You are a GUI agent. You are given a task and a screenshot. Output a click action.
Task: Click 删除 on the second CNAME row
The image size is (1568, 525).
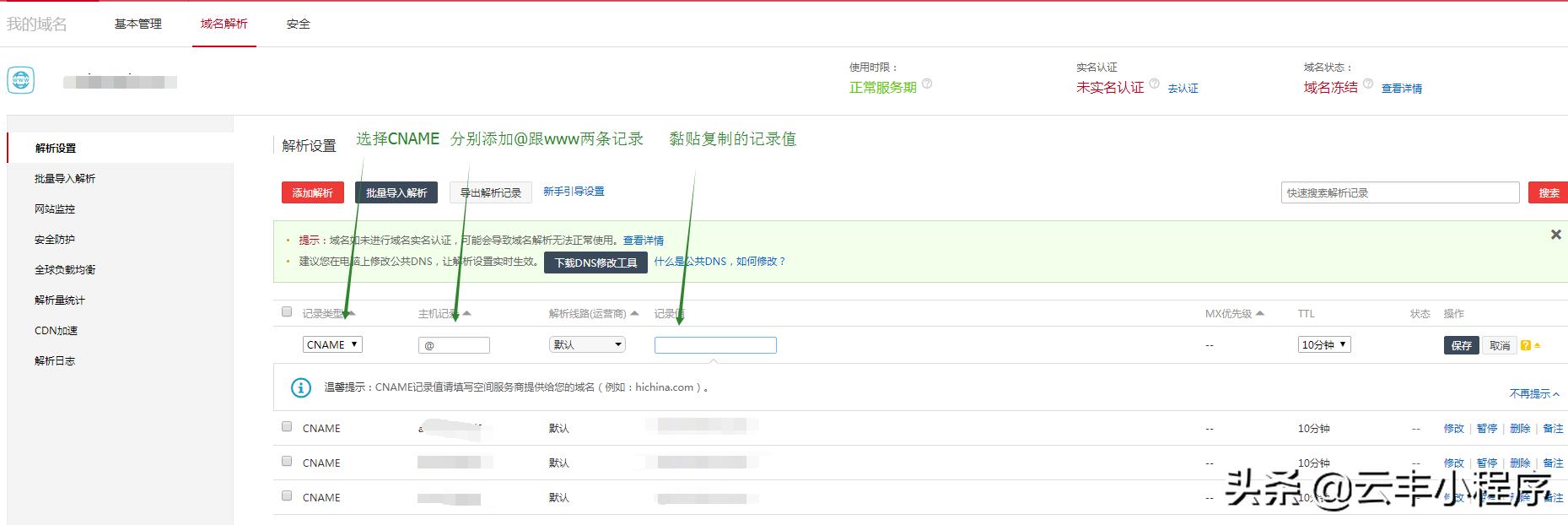[x=1520, y=463]
